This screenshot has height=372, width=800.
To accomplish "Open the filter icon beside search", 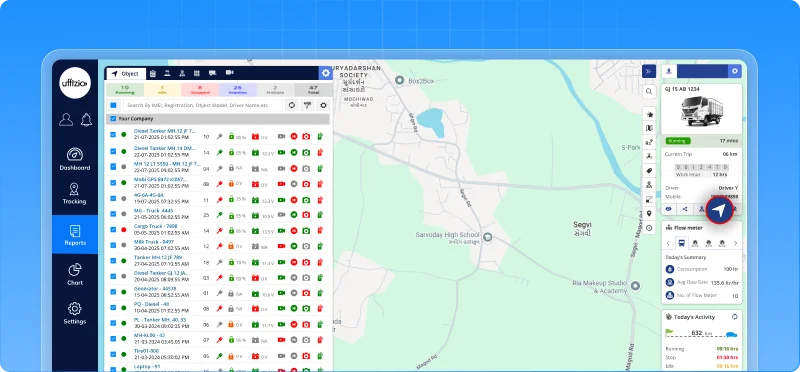I will pyautogui.click(x=307, y=105).
